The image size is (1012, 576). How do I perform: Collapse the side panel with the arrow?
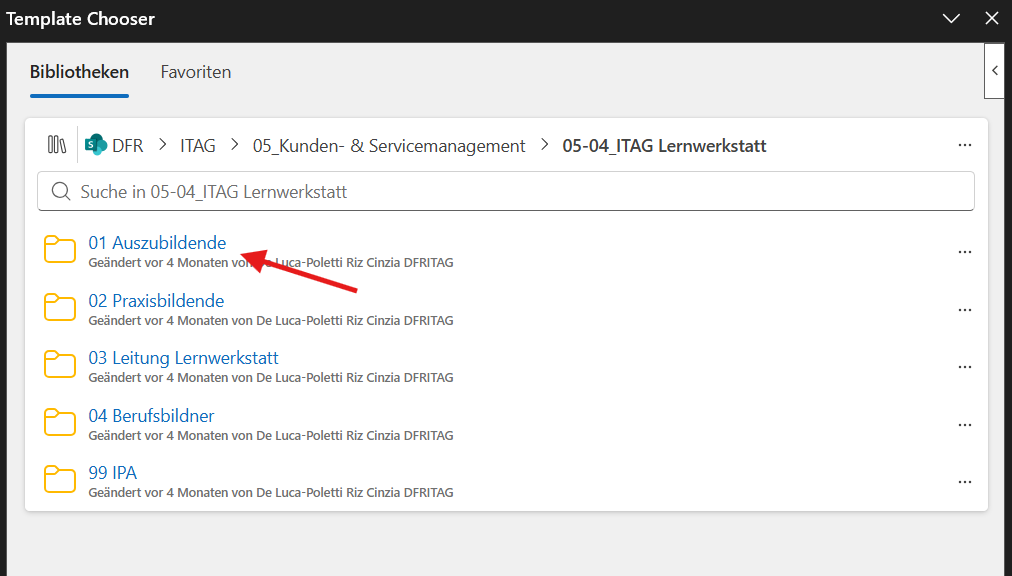click(x=995, y=70)
